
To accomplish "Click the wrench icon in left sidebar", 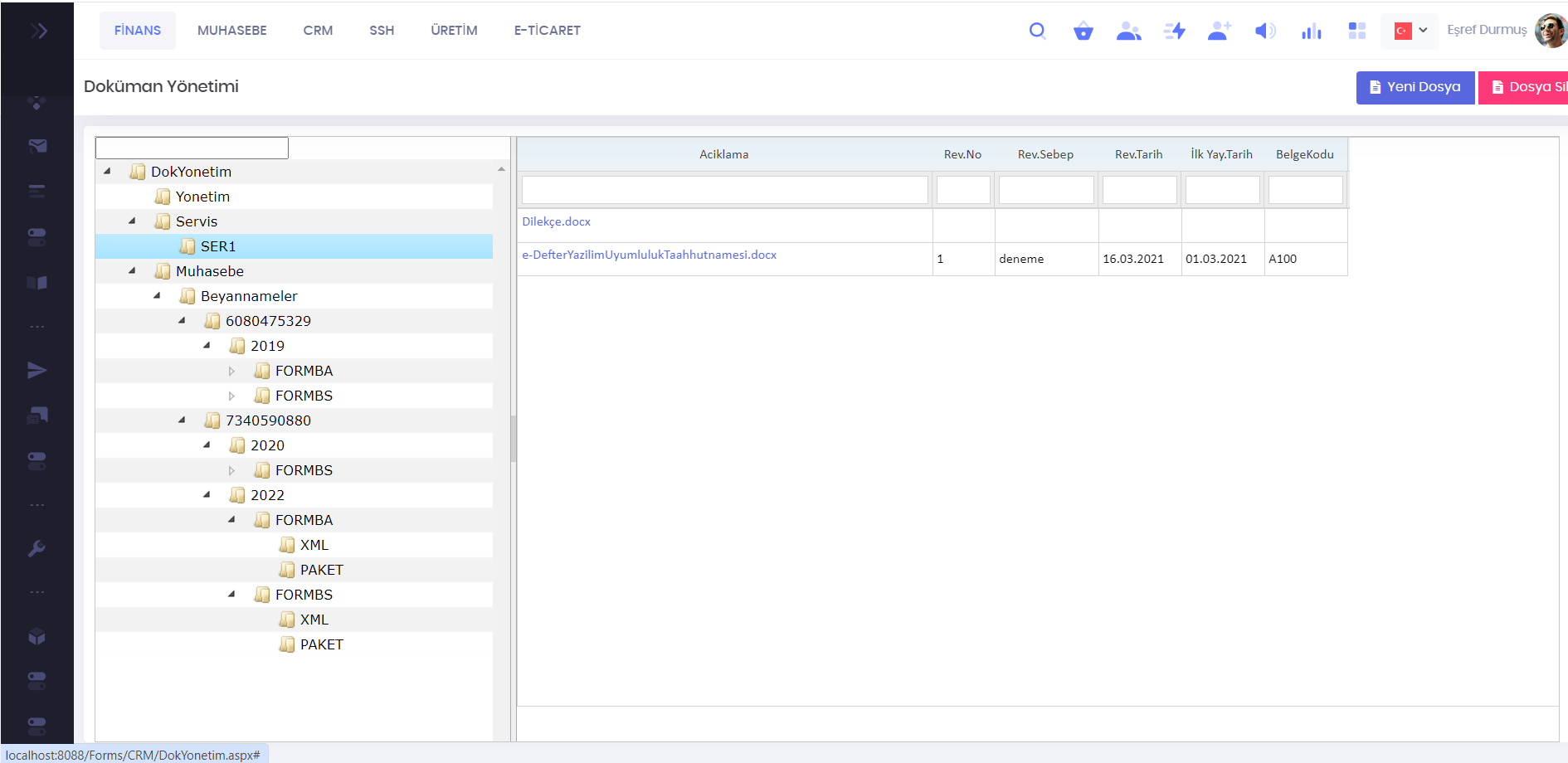I will tap(37, 548).
